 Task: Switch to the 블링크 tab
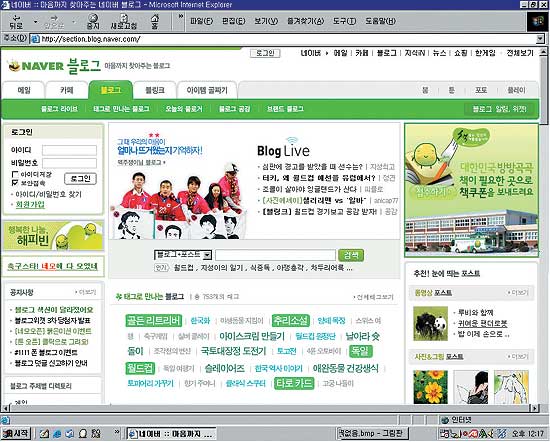(155, 91)
